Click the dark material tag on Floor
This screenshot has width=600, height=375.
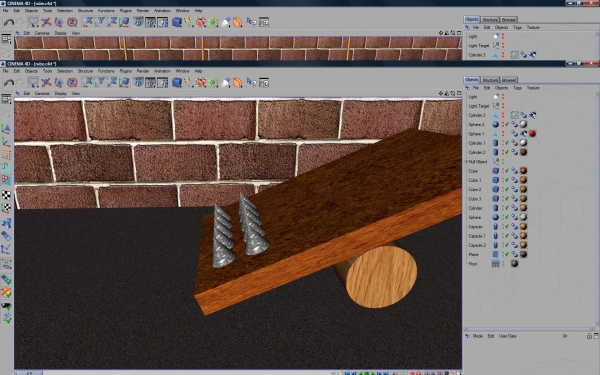point(514,264)
